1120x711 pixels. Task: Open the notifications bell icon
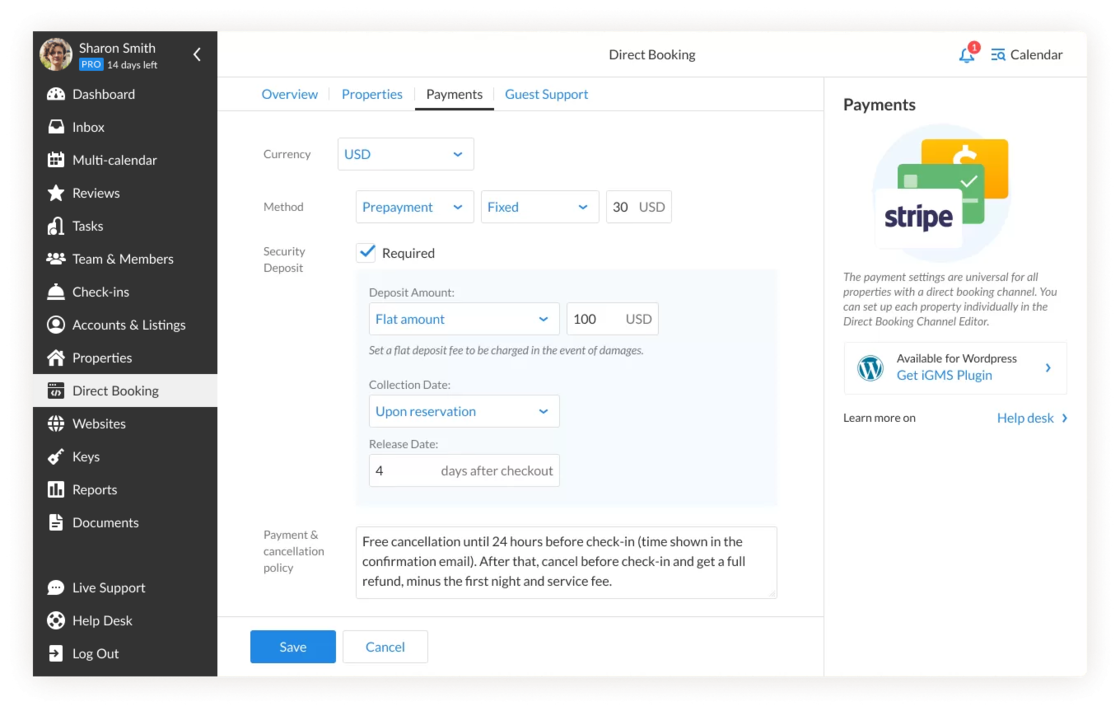click(966, 56)
